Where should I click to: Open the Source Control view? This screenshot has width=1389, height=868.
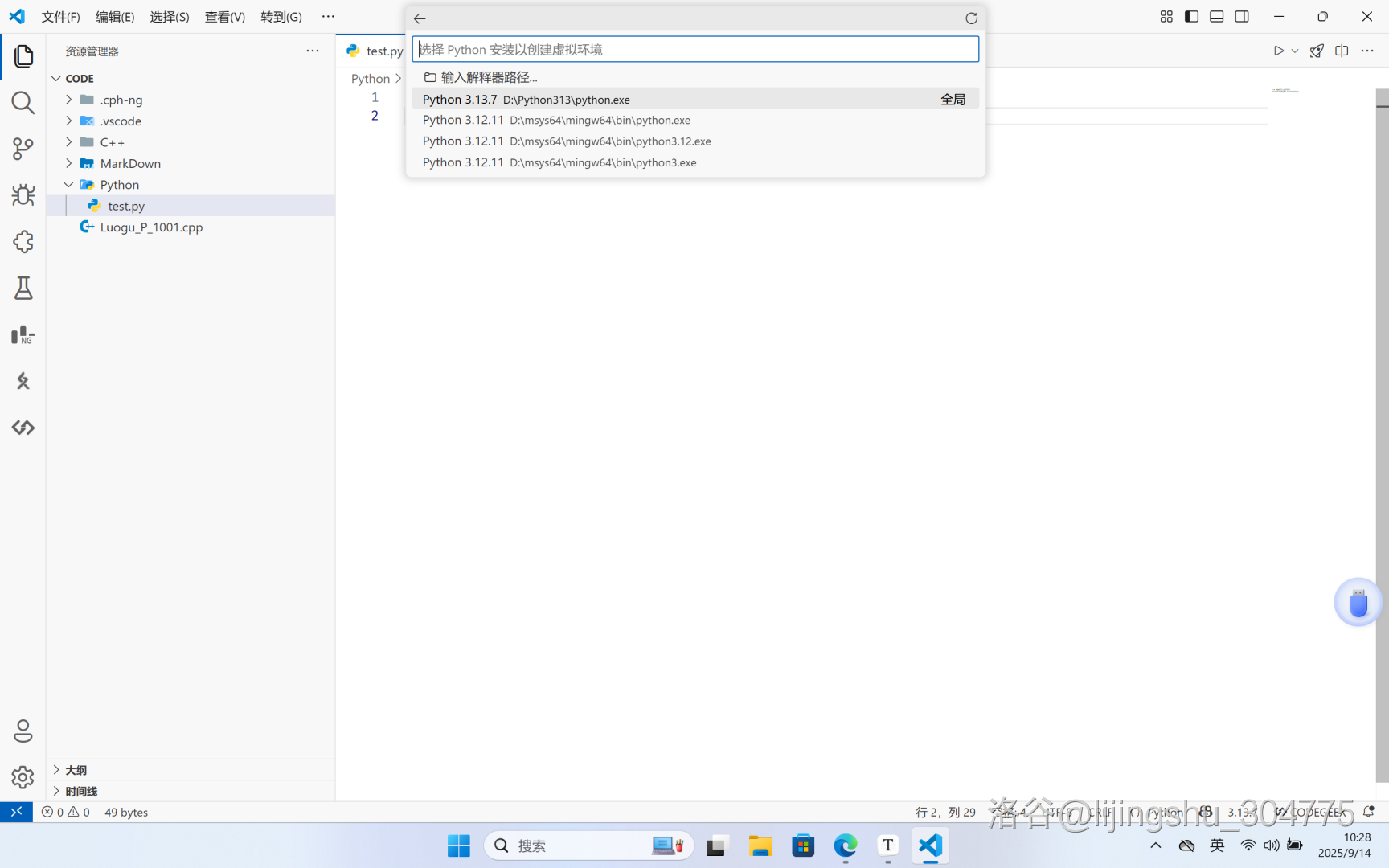point(23,149)
